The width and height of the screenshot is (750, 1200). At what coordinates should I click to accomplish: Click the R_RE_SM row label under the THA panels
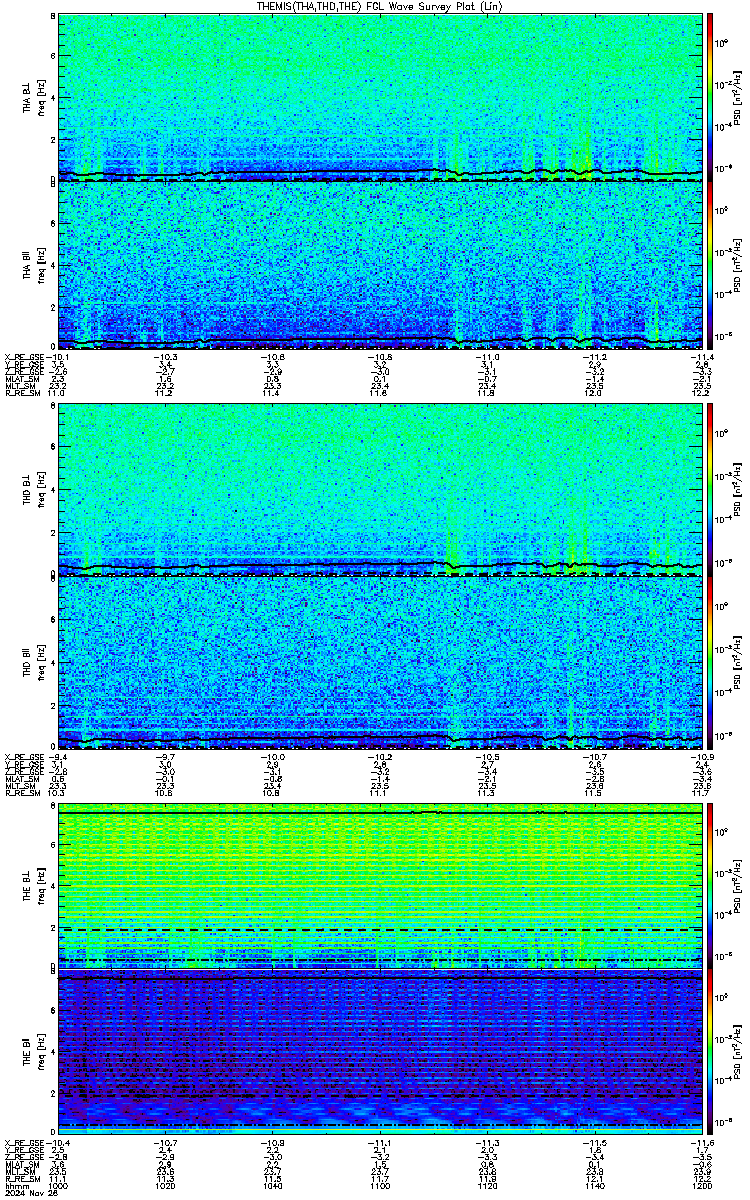(x=21, y=394)
